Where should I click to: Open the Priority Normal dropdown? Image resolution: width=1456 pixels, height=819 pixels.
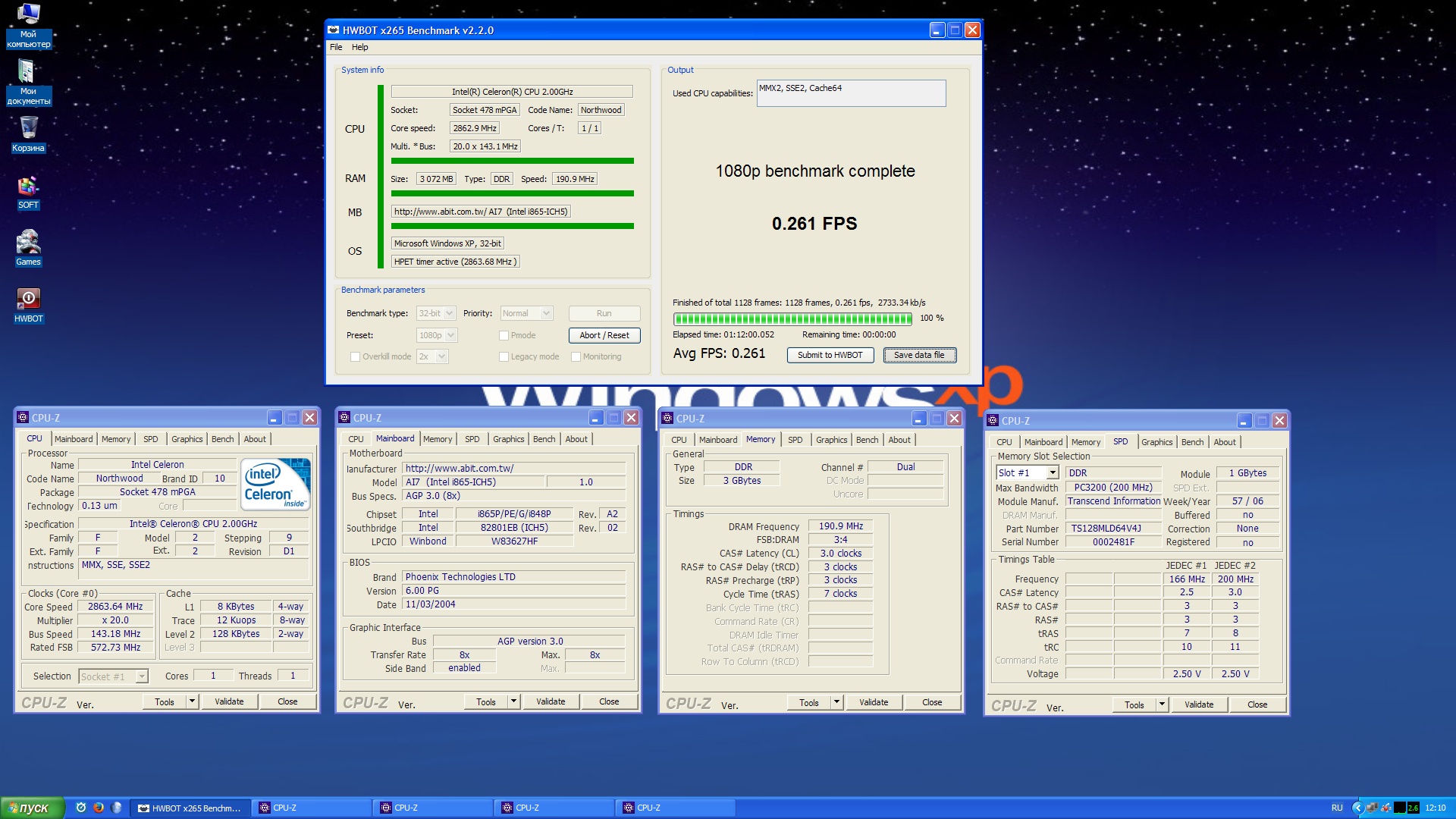(x=526, y=313)
